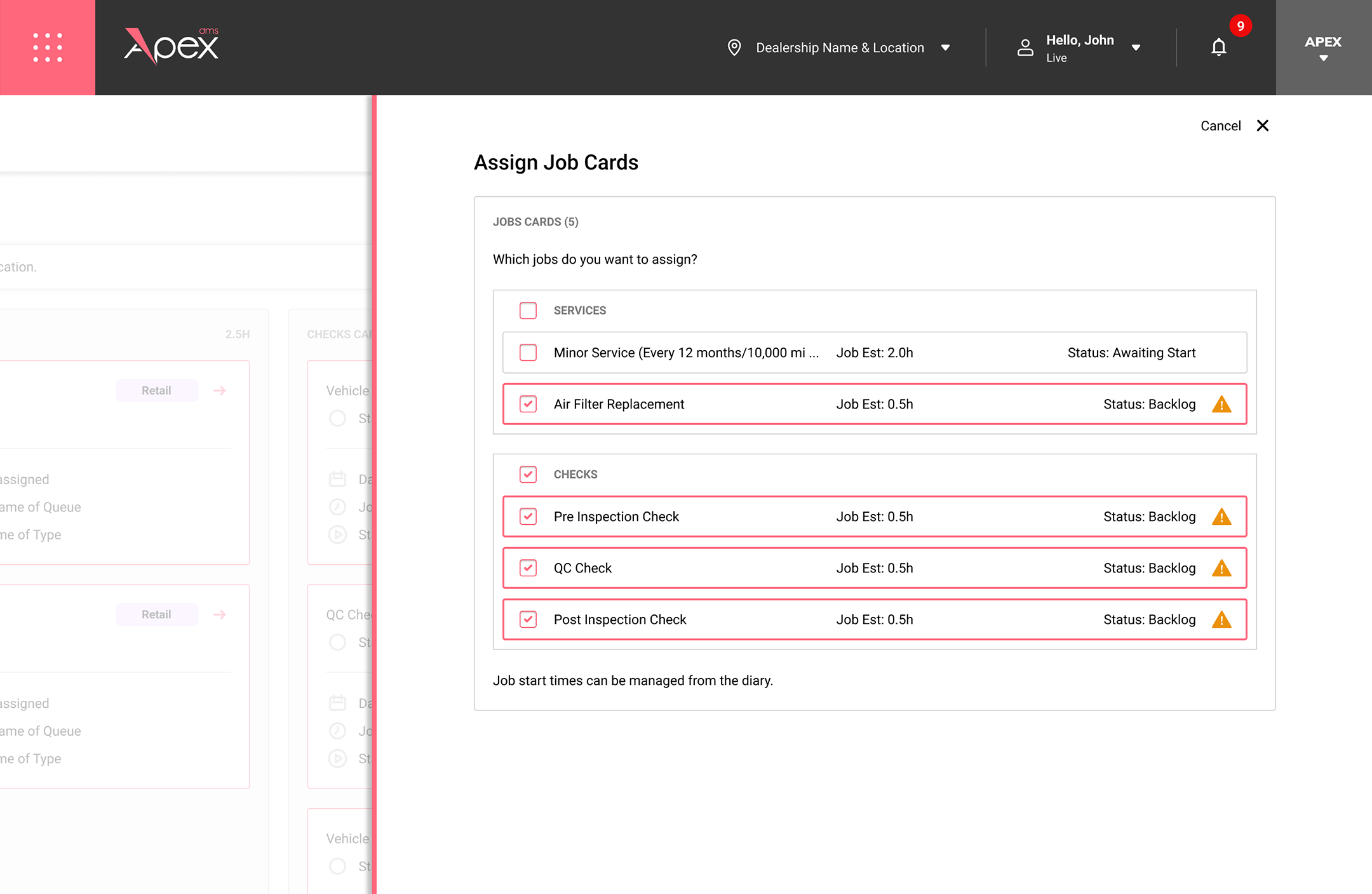Image resolution: width=1372 pixels, height=894 pixels.
Task: Check the Minor Service checkbox
Action: (528, 353)
